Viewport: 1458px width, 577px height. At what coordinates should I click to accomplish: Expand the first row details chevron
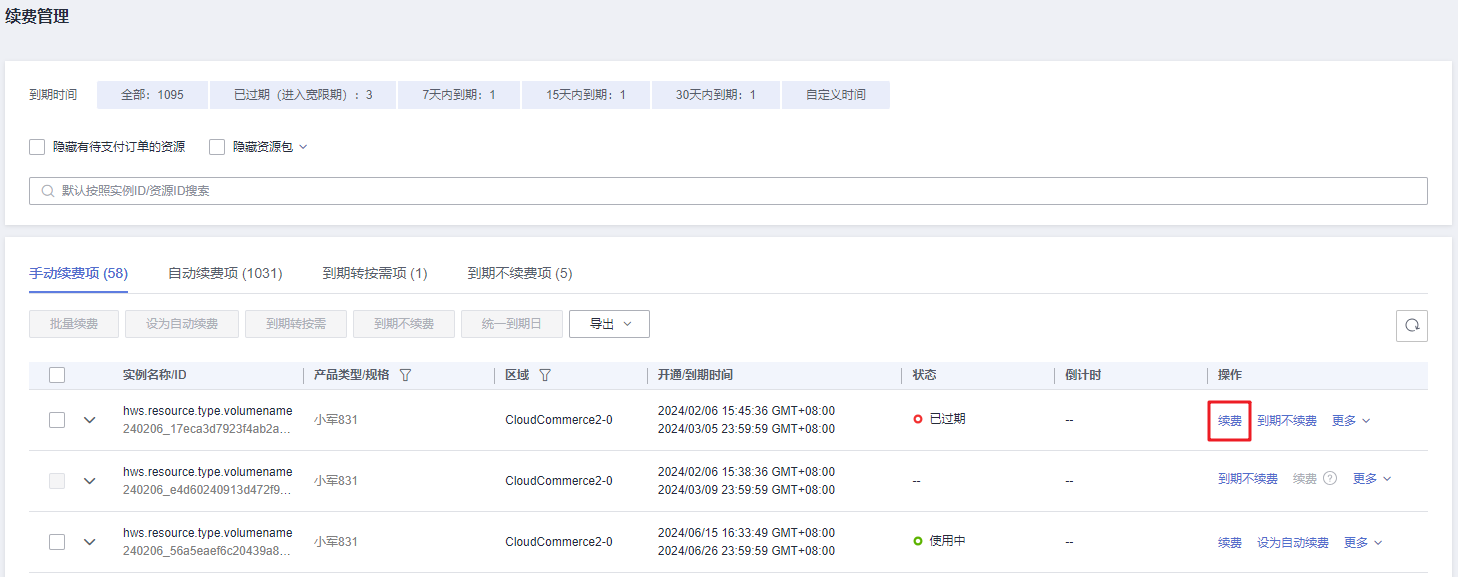(90, 420)
